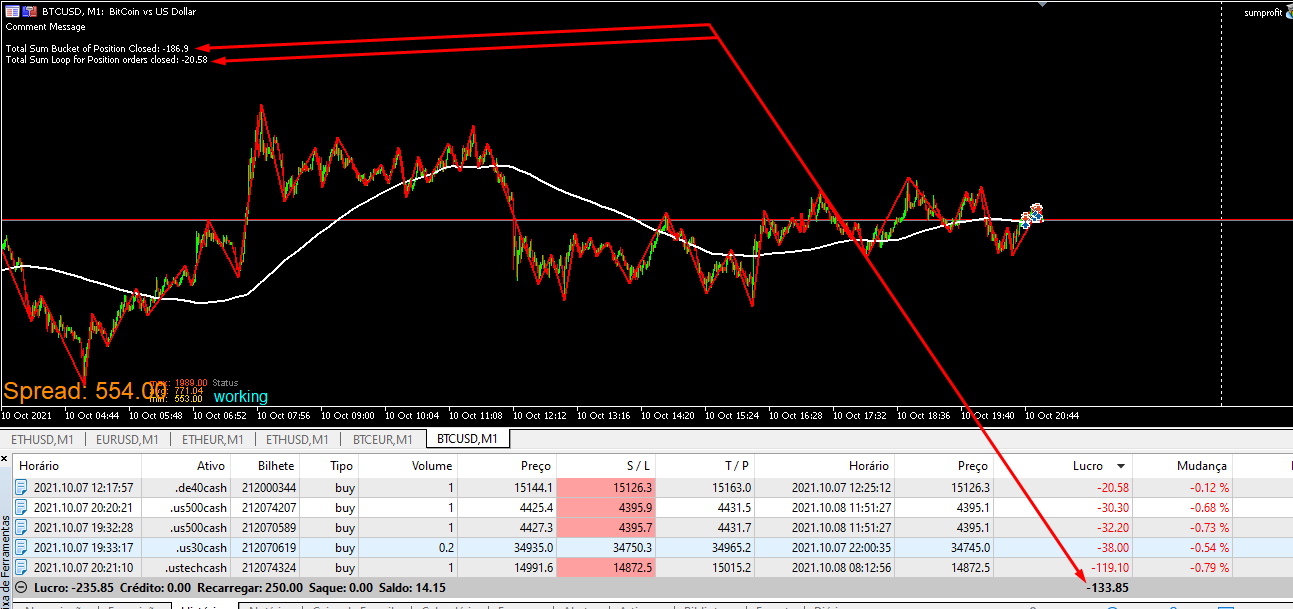Click the T/P value 15015.2
The image size is (1293, 609).
tap(732, 568)
